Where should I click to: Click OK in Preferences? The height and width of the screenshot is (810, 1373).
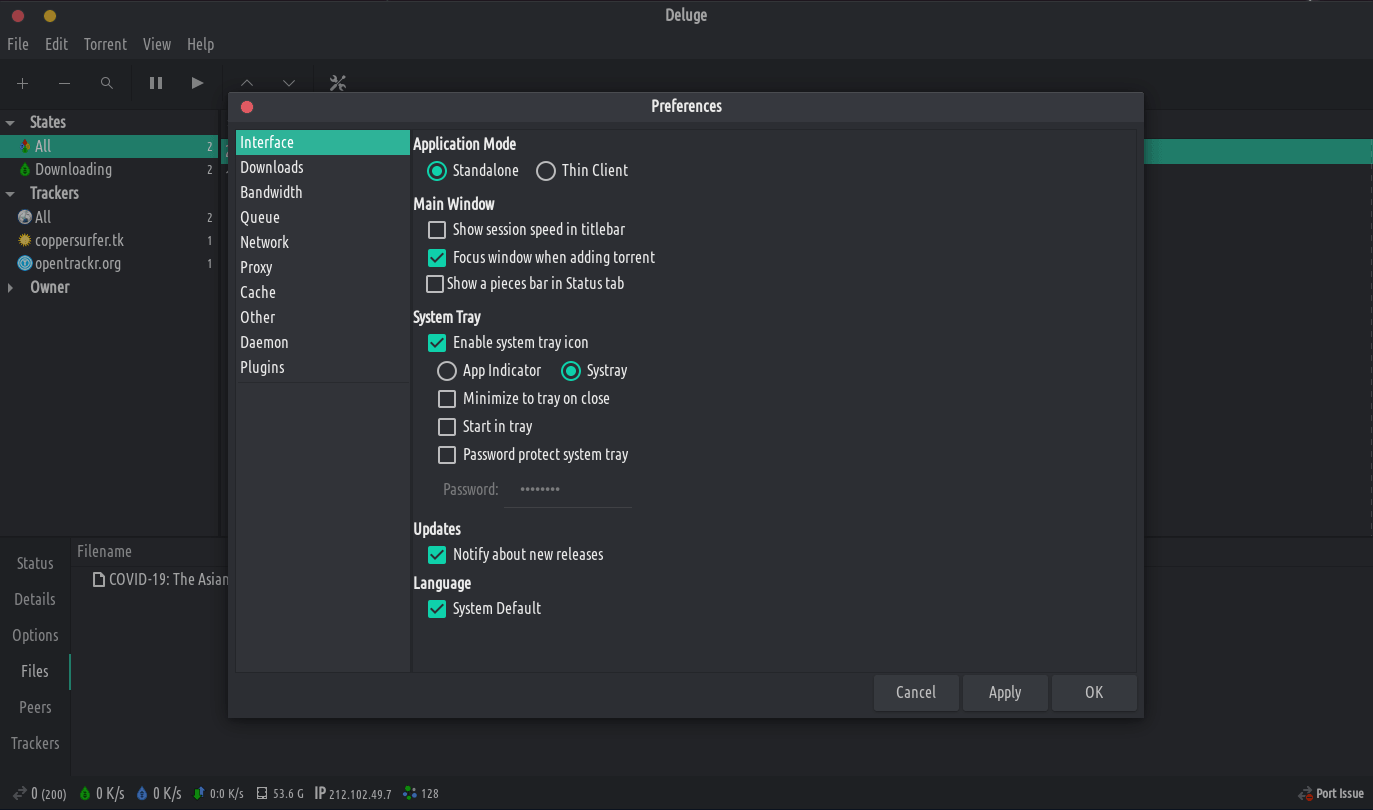(1094, 693)
